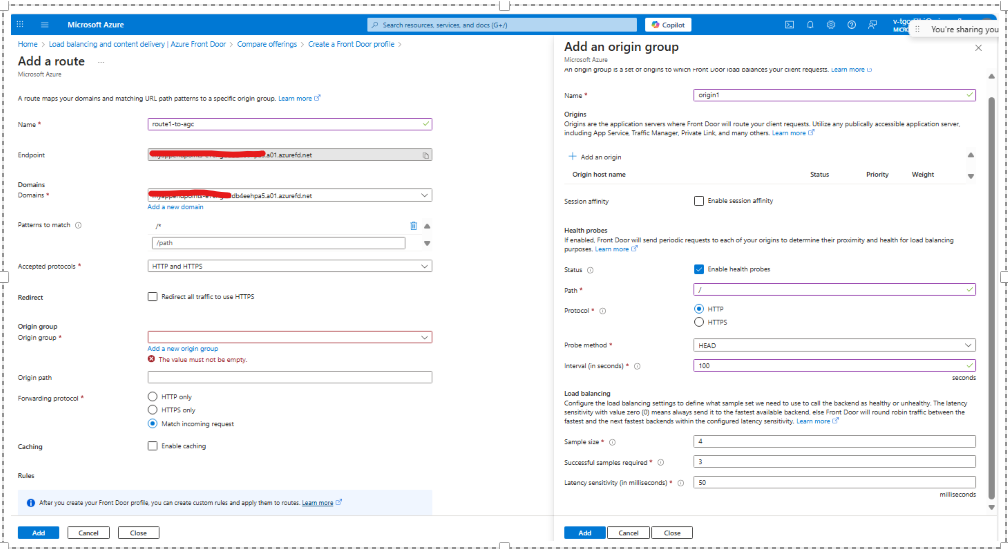The image size is (1008, 549).
Task: Click Add a new domain link
Action: tap(176, 207)
